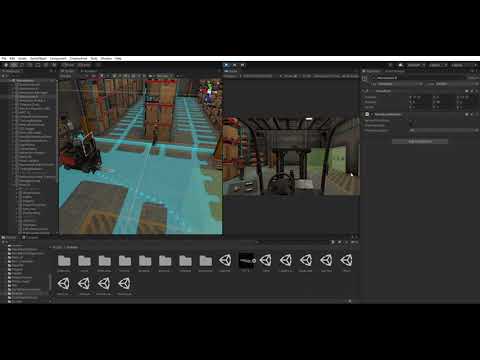Switch to the Game tab
480x360 pixels.
231,71
